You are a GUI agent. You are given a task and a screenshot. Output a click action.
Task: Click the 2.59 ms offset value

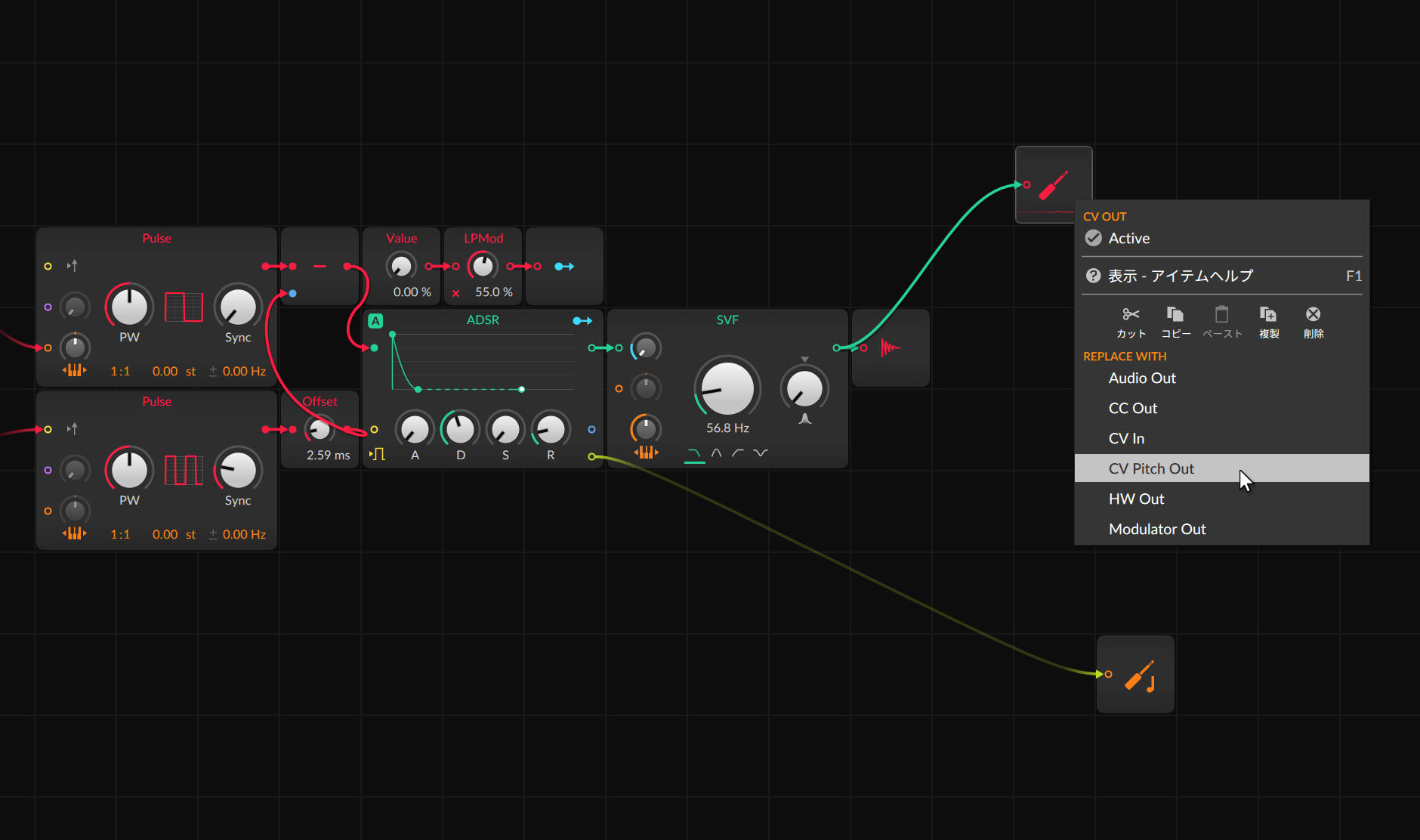329,455
